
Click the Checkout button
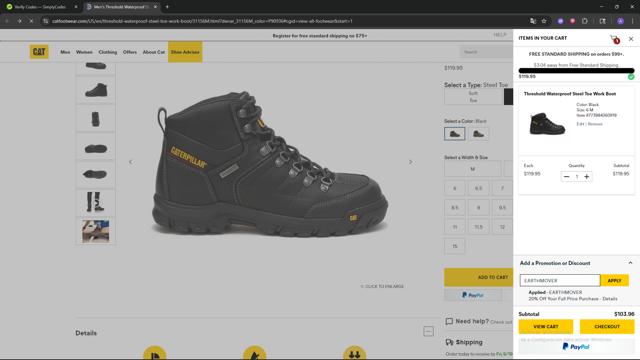pos(607,327)
